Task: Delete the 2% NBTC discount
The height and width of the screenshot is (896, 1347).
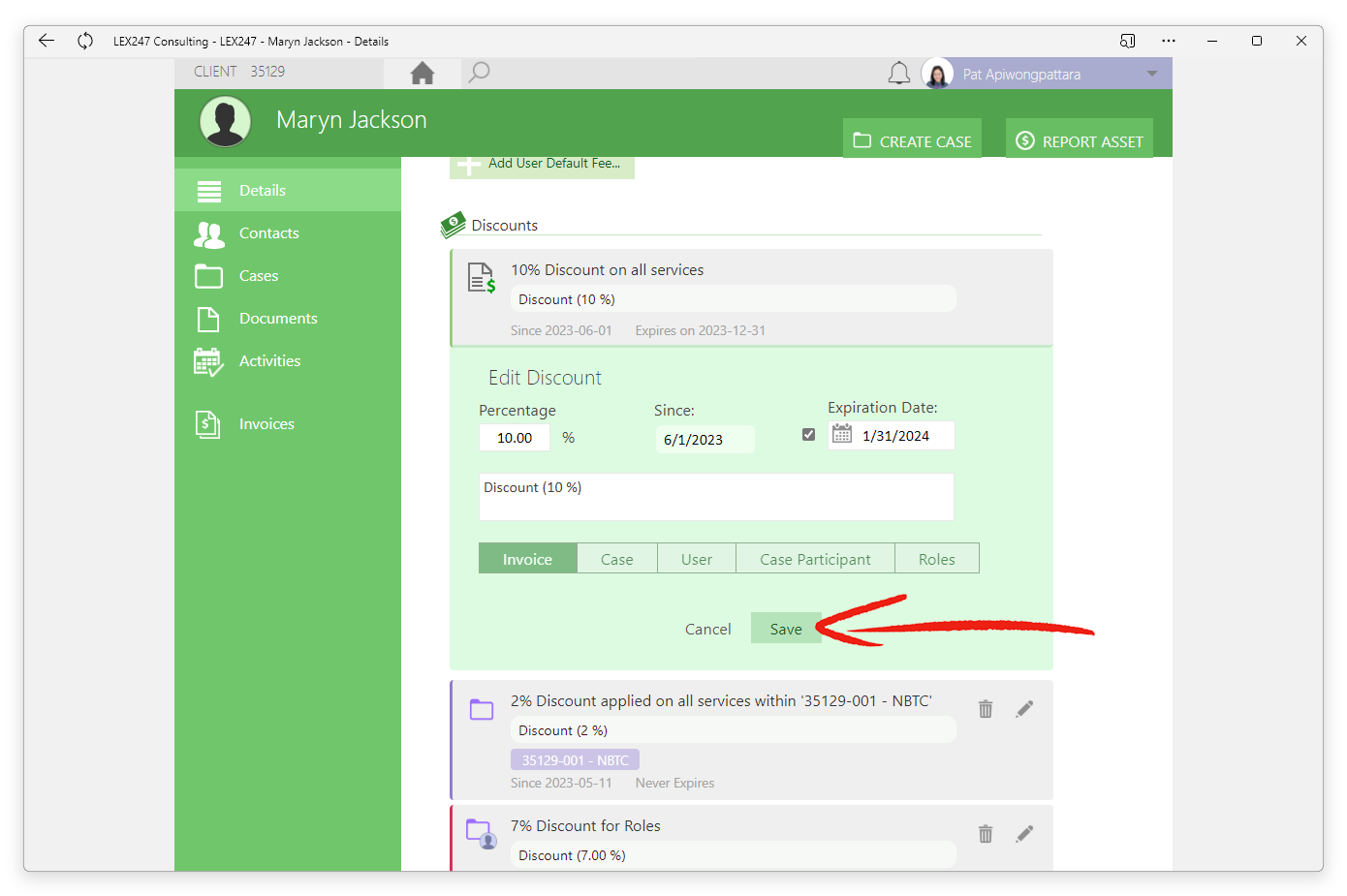Action: coord(986,709)
